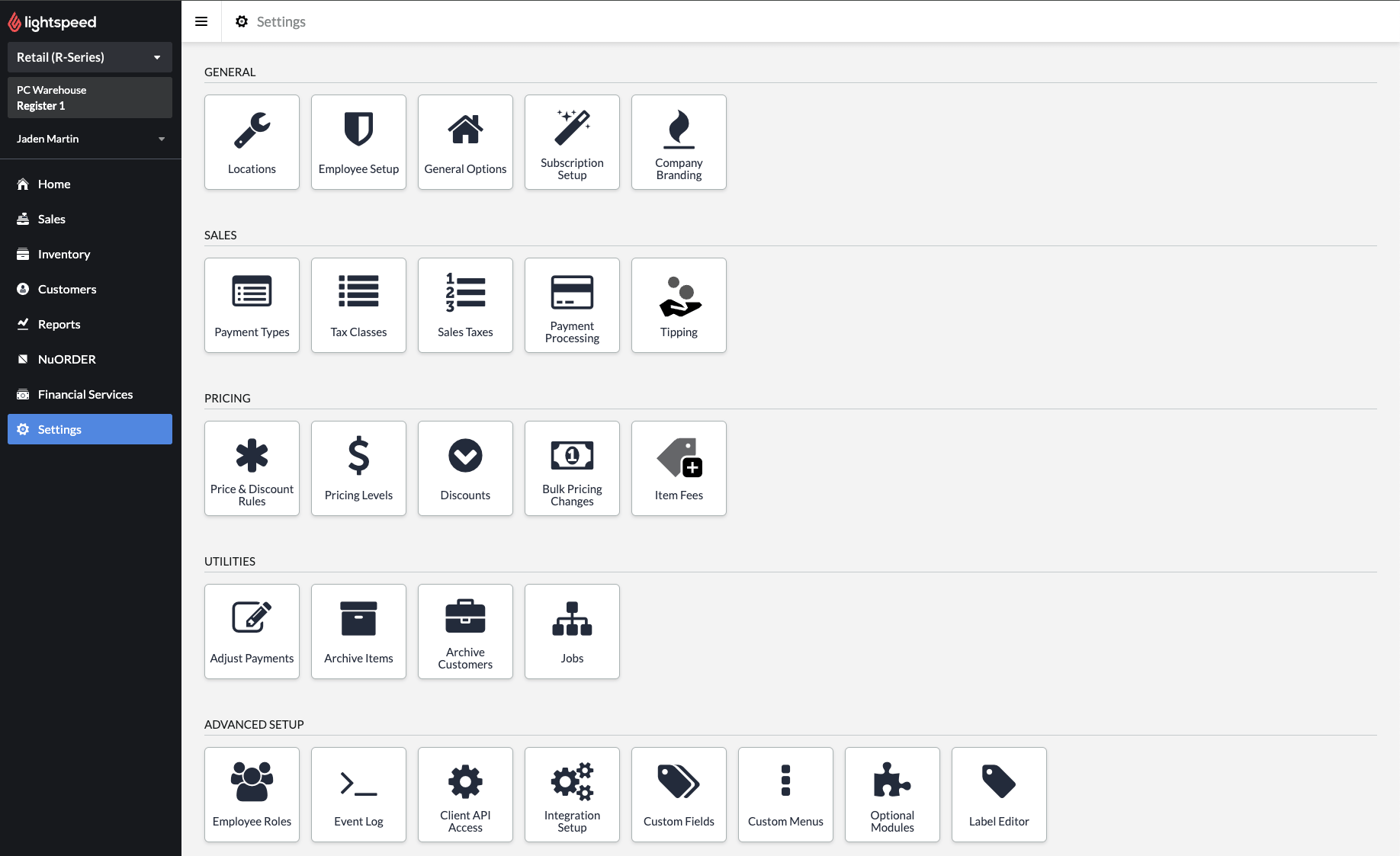Expand the Jaden Martin user menu

click(90, 139)
